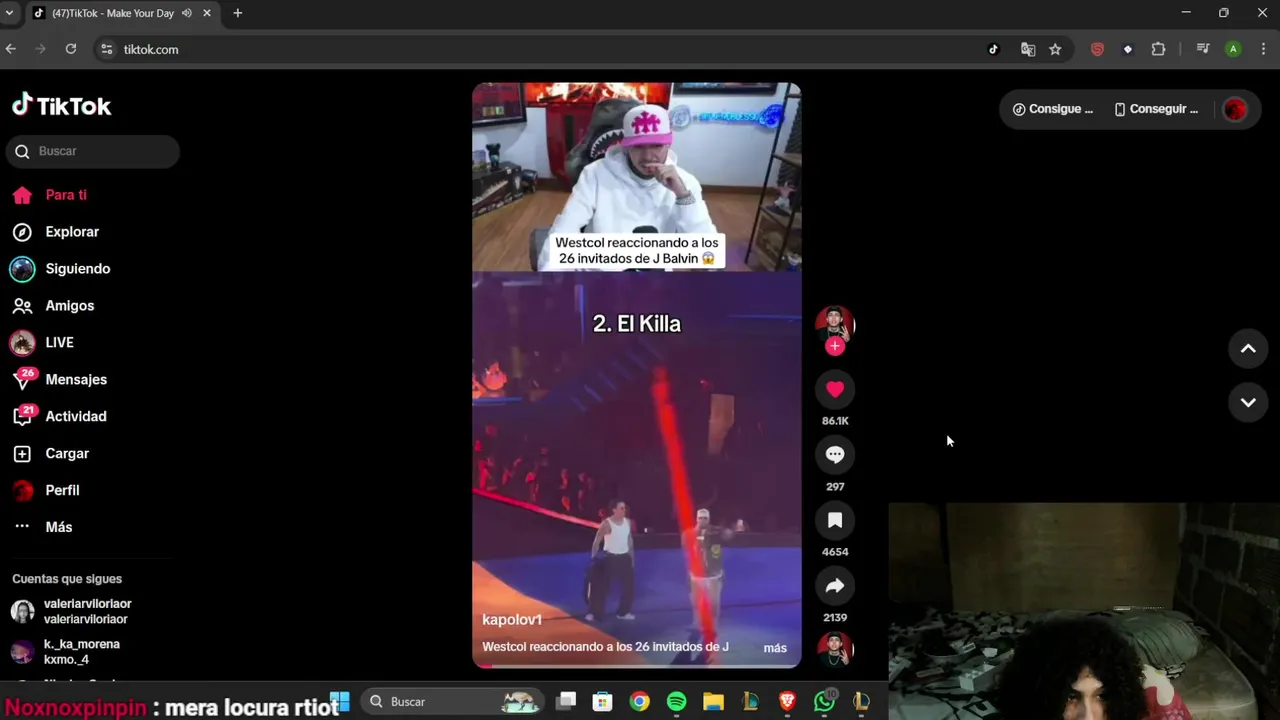This screenshot has width=1280, height=720.
Task: Go to next video with down chevron
Action: coord(1248,402)
